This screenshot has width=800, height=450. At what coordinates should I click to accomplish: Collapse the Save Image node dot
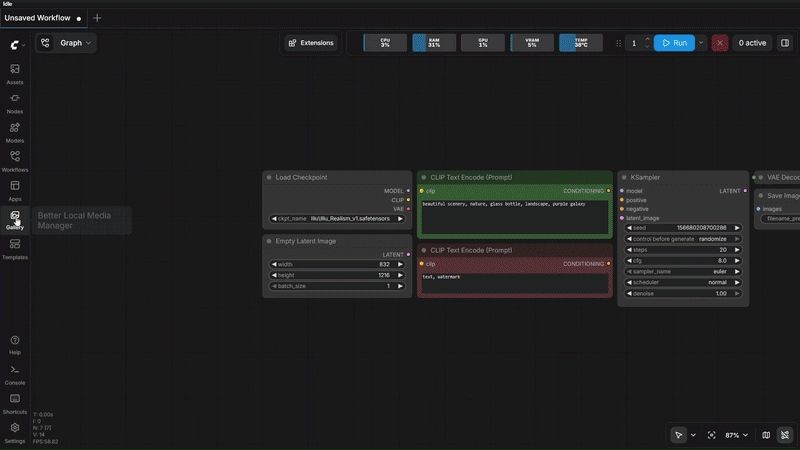tap(761, 196)
